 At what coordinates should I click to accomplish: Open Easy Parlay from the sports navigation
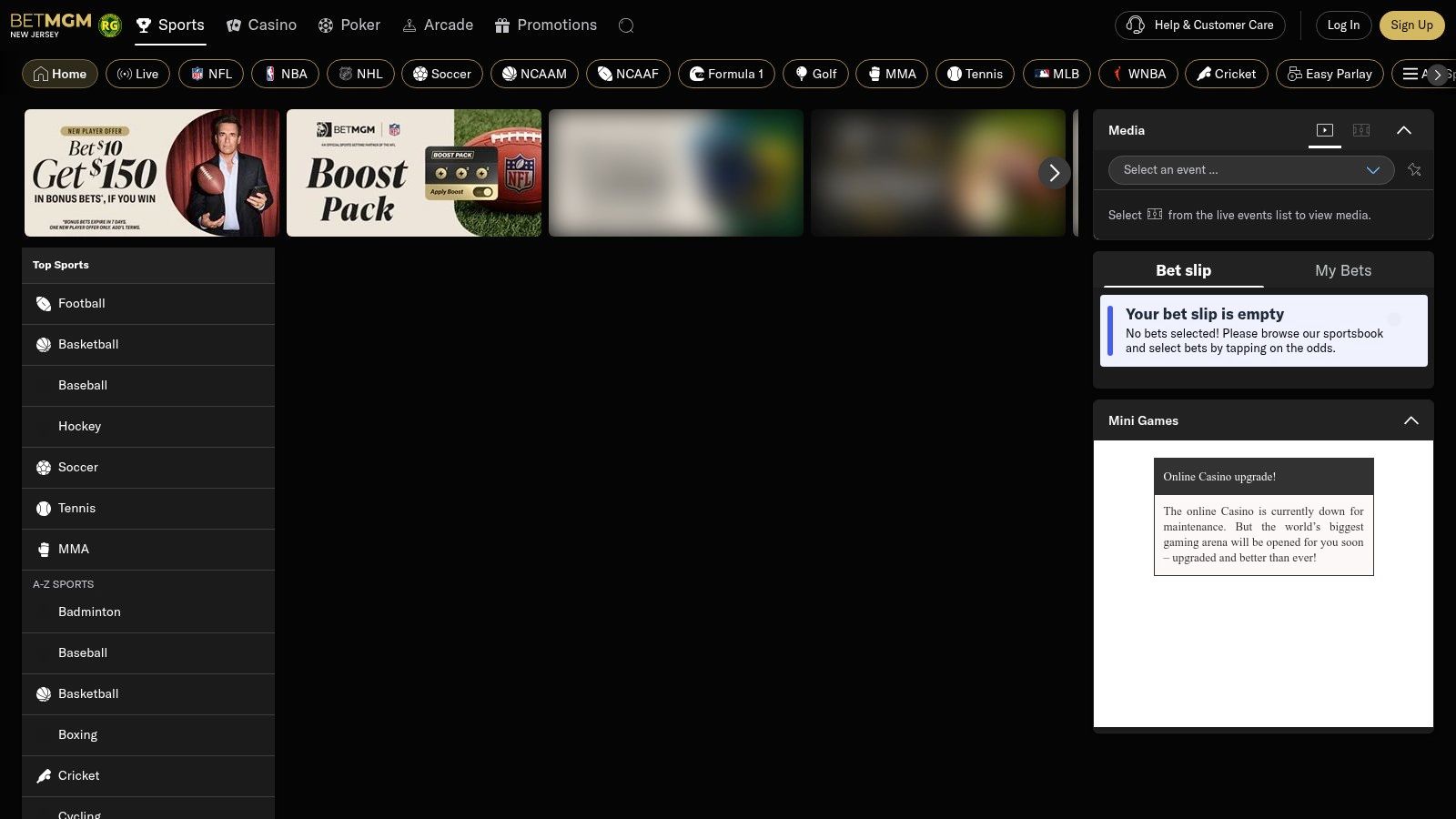1330,74
